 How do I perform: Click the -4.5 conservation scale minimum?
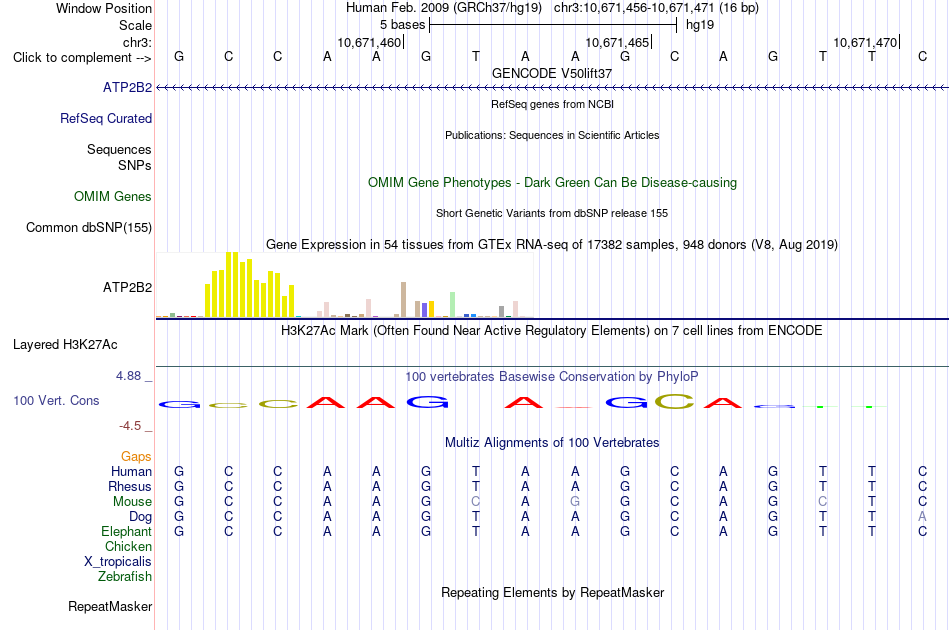130,426
